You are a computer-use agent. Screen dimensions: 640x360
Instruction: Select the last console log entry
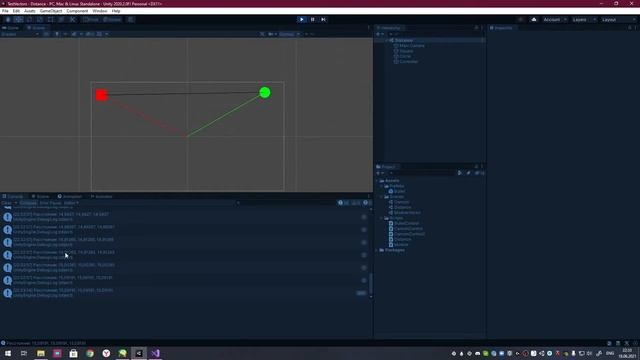tap(184, 293)
